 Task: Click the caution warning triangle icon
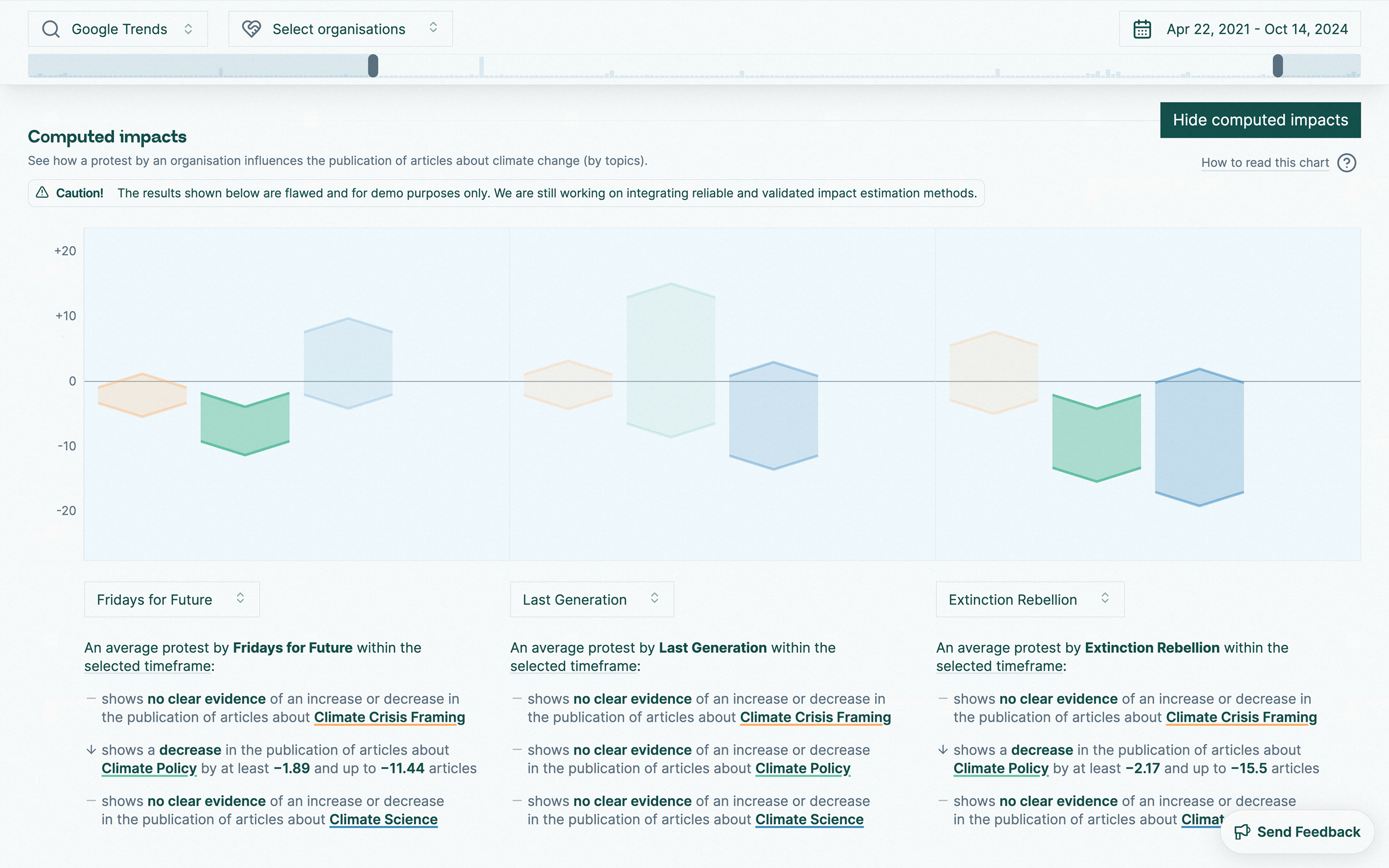[x=42, y=193]
